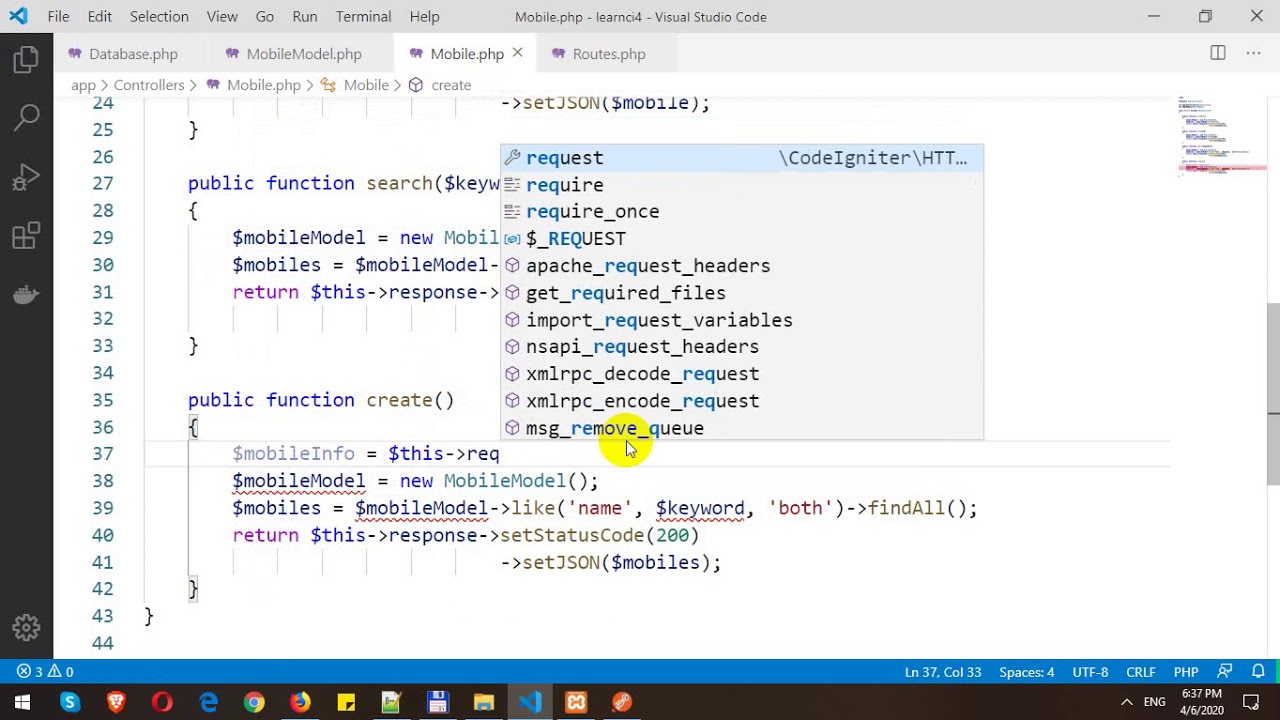Image resolution: width=1280 pixels, height=720 pixels.
Task: Open the Selection menu
Action: [x=159, y=16]
